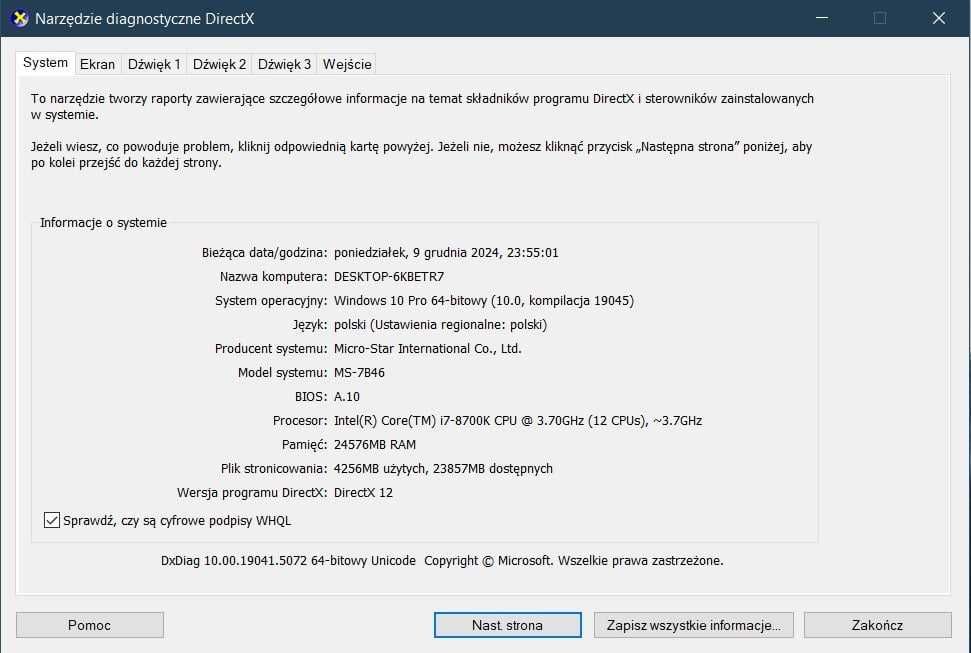The height and width of the screenshot is (653, 971).
Task: Open the Dźwięk 1 tab
Action: click(x=154, y=64)
